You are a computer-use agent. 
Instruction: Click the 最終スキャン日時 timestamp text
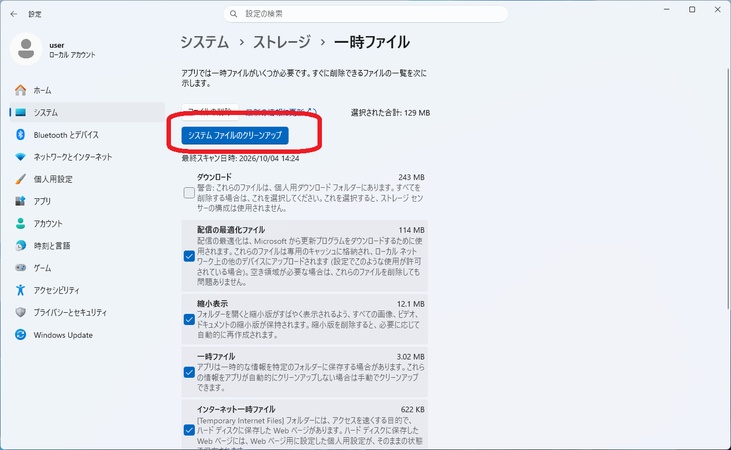point(241,159)
